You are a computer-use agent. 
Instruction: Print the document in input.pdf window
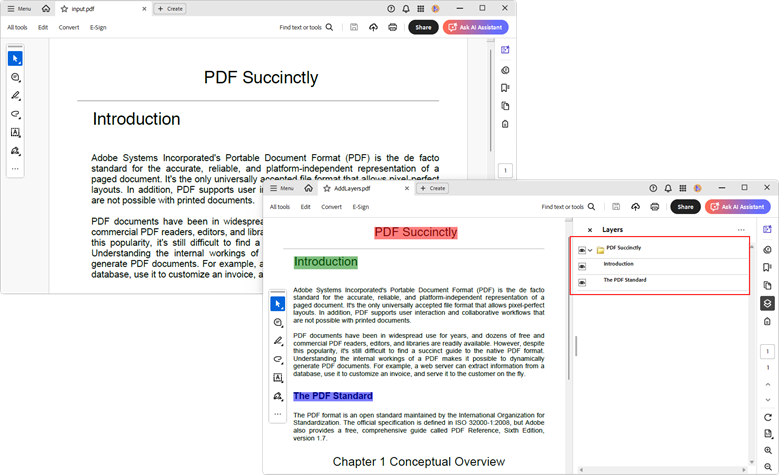pyautogui.click(x=392, y=27)
